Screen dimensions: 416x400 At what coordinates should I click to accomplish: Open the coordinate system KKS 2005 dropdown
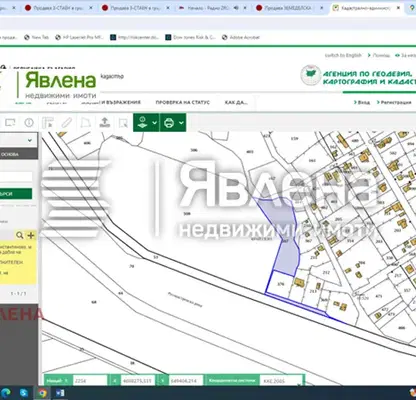point(281,381)
